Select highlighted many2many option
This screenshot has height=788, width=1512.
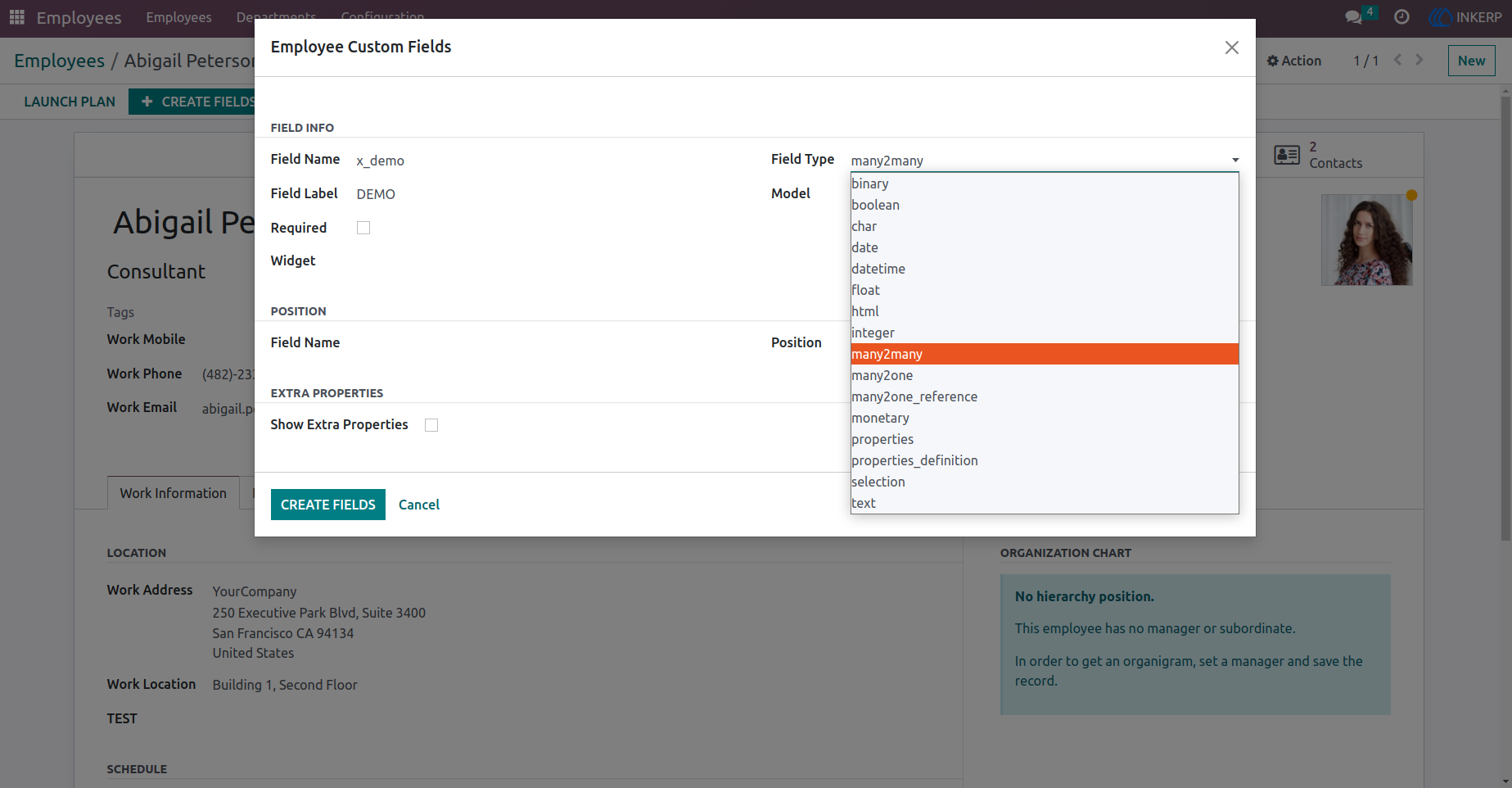click(x=1045, y=354)
